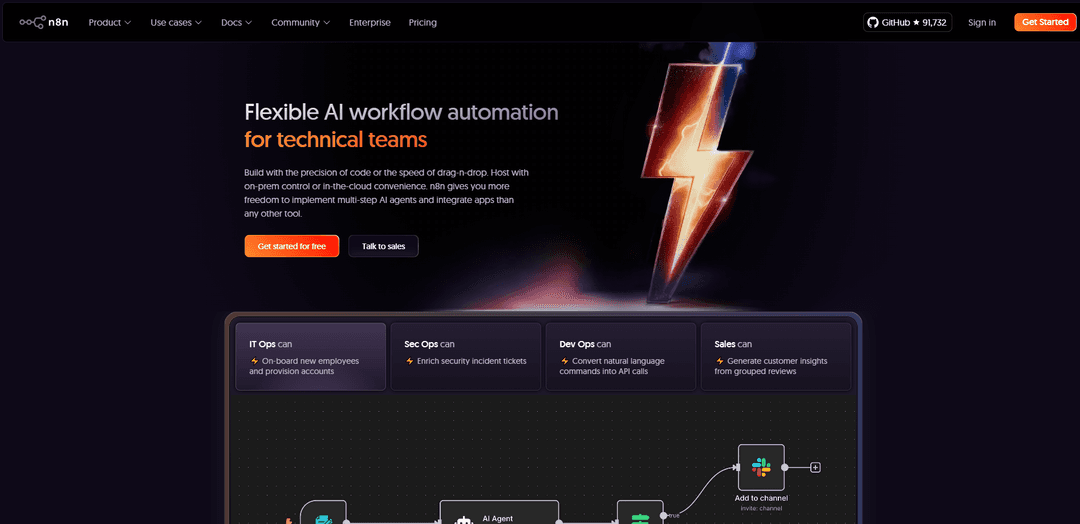Click the n8n logo in header
The image size is (1080, 524).
[x=44, y=22]
